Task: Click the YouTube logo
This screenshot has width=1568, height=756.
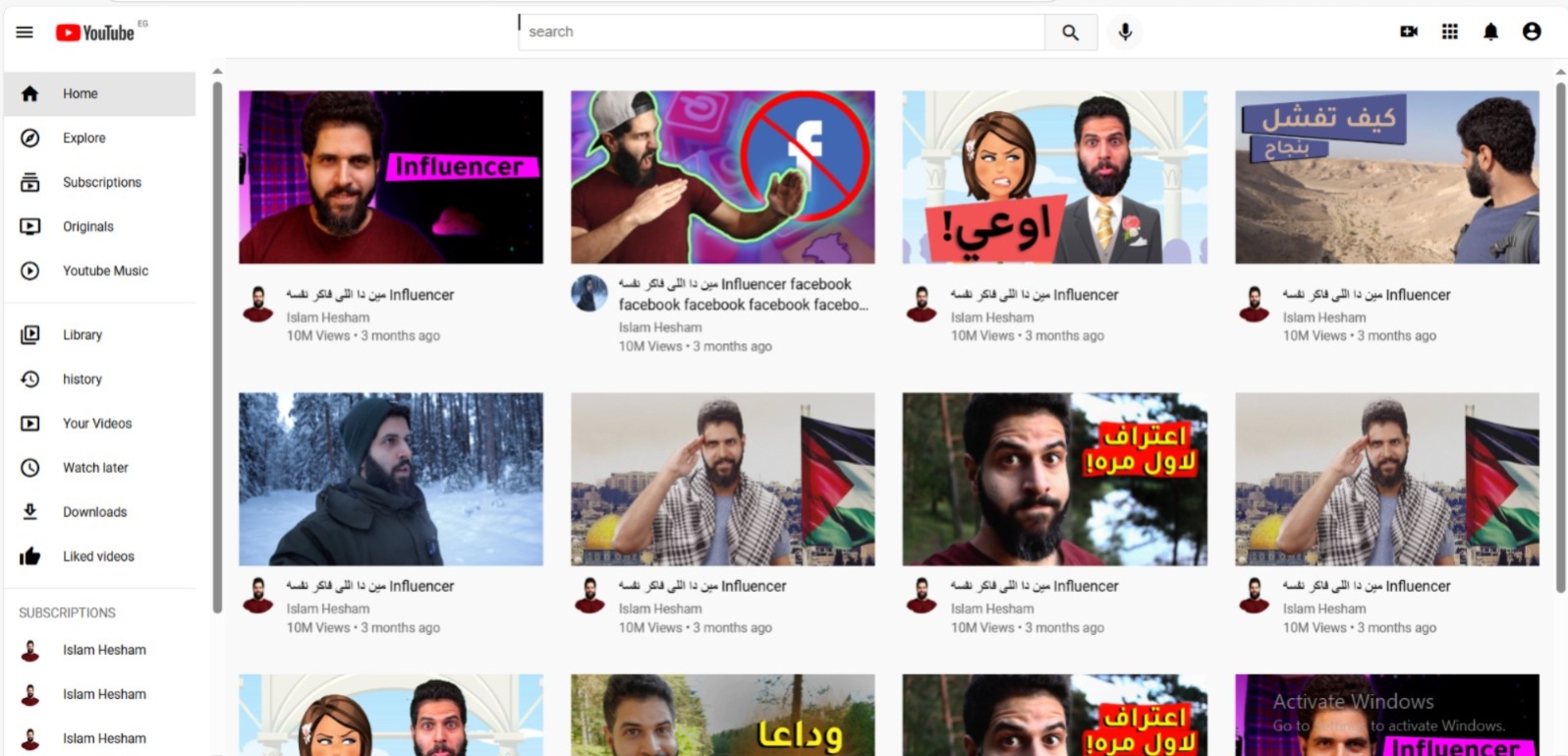Action: (x=95, y=32)
